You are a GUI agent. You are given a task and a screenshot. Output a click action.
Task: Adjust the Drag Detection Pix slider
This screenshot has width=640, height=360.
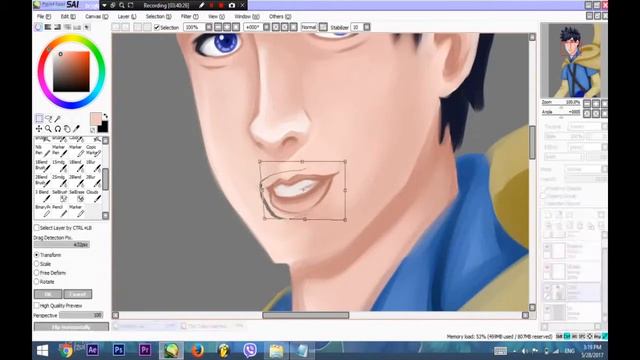62,244
